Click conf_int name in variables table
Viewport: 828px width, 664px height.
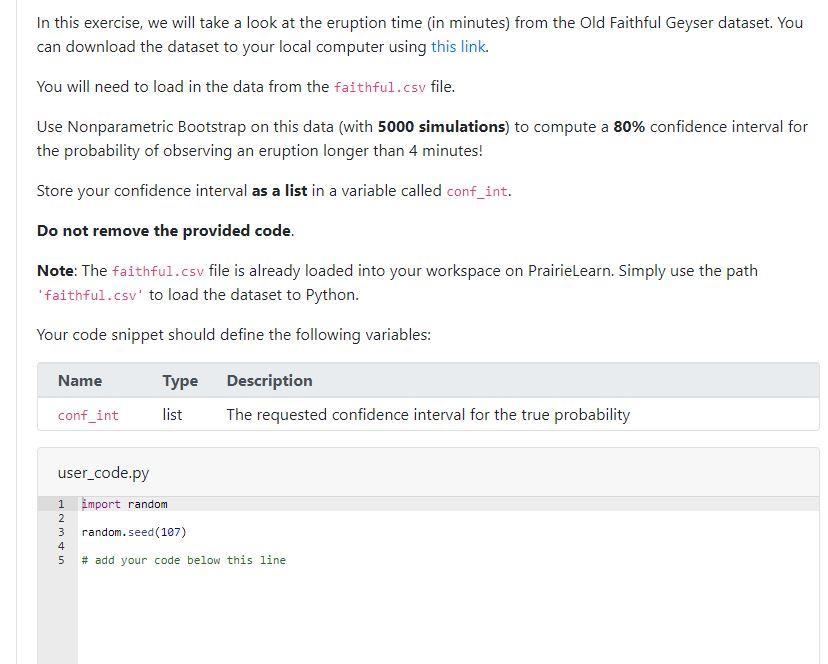coord(88,415)
